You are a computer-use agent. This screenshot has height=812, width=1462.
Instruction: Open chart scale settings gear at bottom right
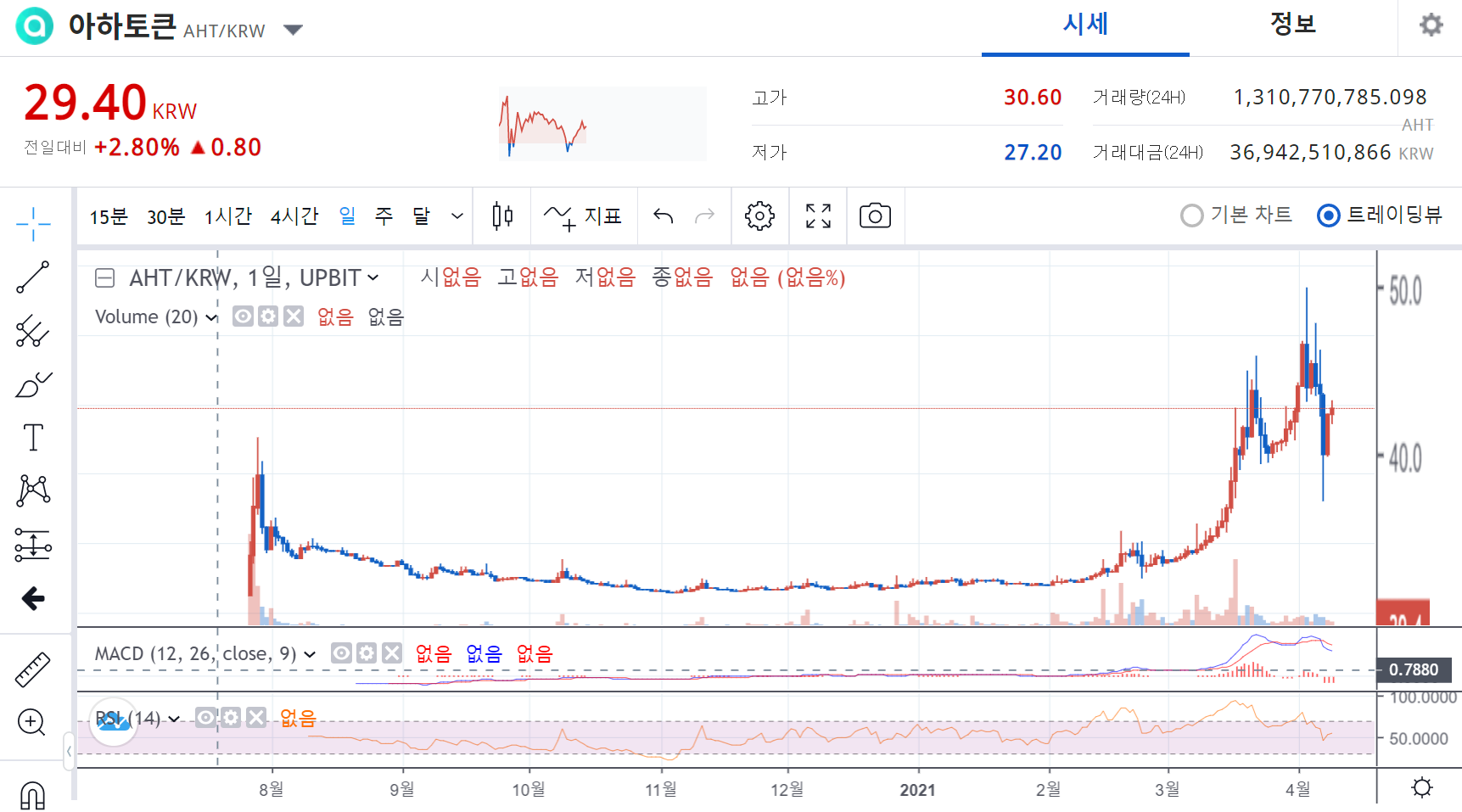click(1422, 787)
